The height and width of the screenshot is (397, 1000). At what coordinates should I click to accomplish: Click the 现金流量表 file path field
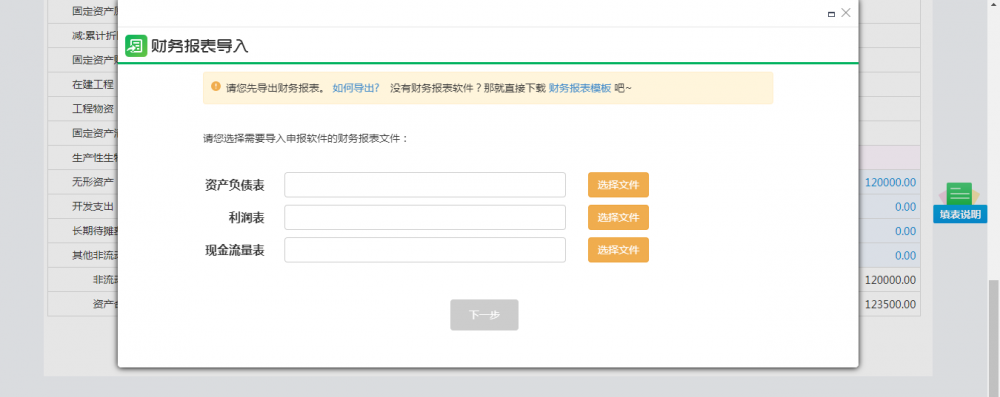click(425, 250)
